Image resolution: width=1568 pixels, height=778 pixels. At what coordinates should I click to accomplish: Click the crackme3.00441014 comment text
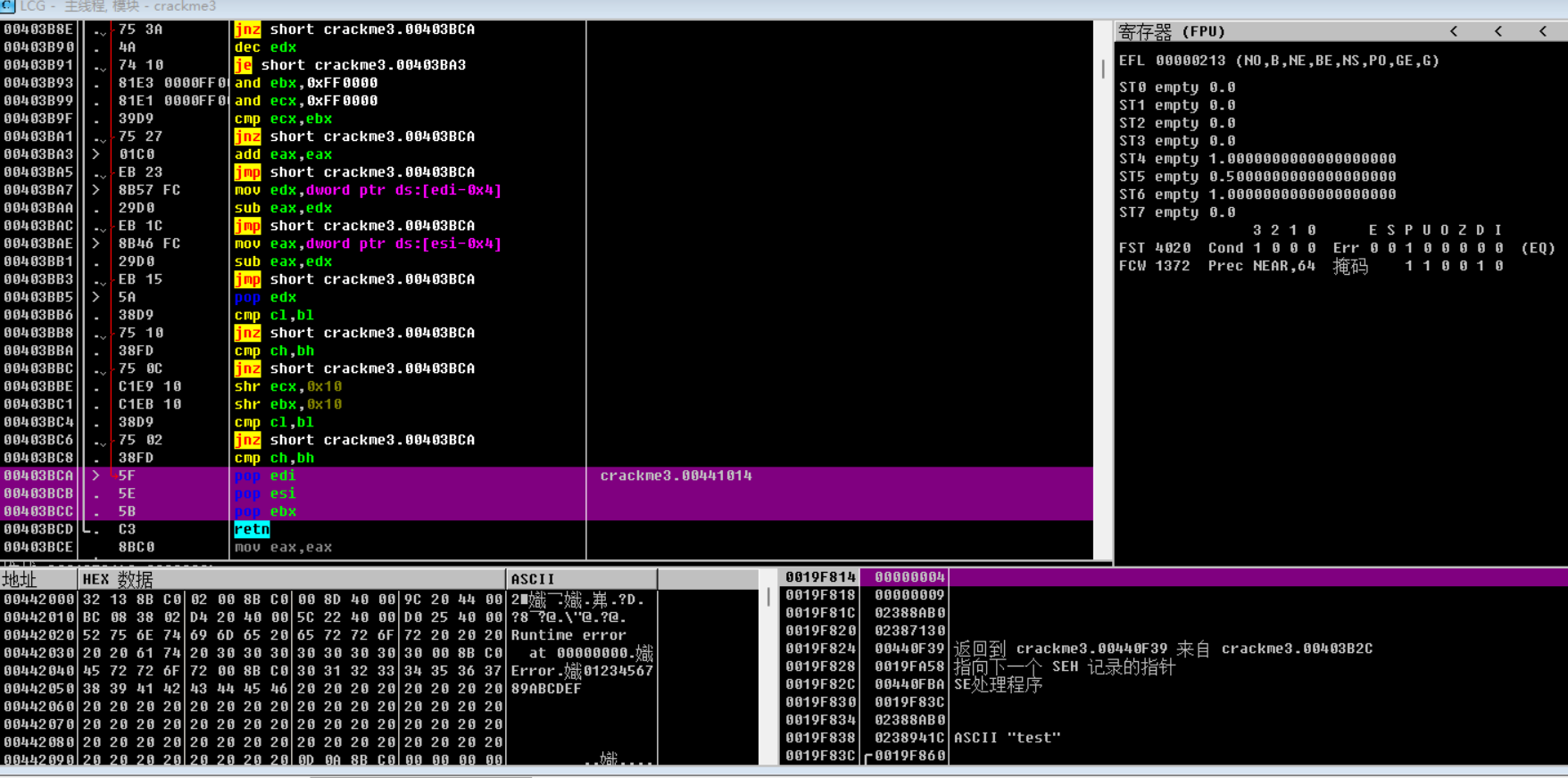click(676, 476)
